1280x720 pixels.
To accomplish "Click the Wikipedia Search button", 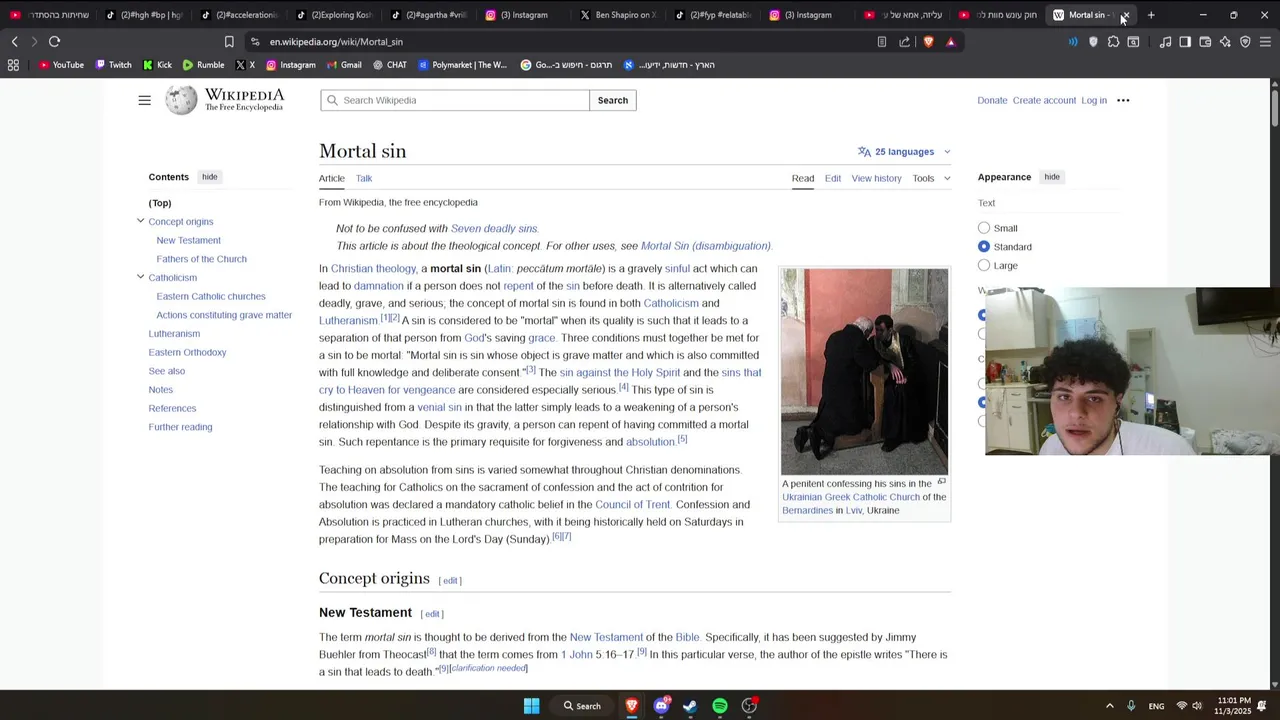I will pos(613,100).
